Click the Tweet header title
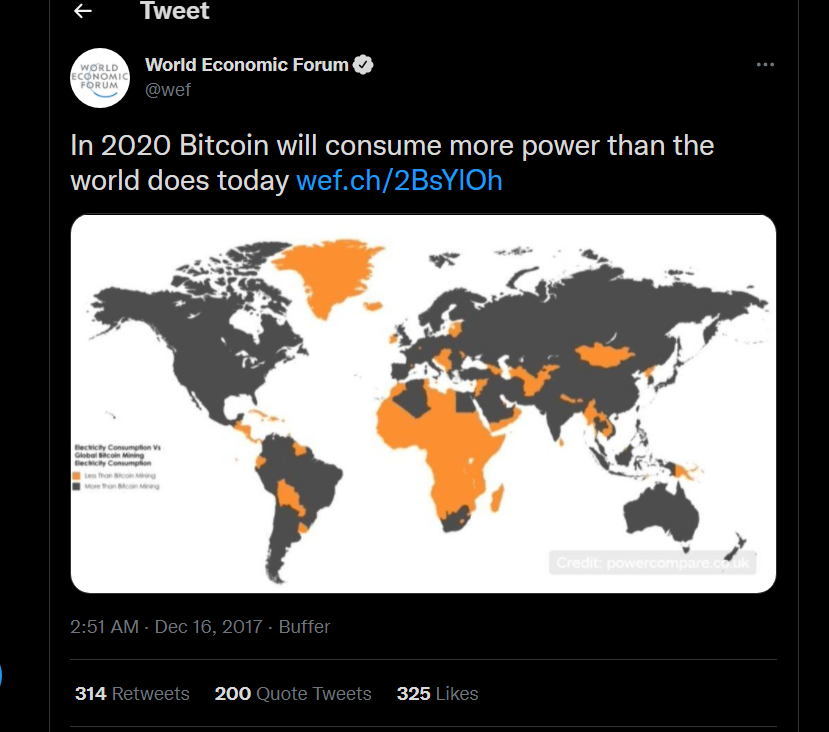Screen dimensions: 829x732 (175, 11)
